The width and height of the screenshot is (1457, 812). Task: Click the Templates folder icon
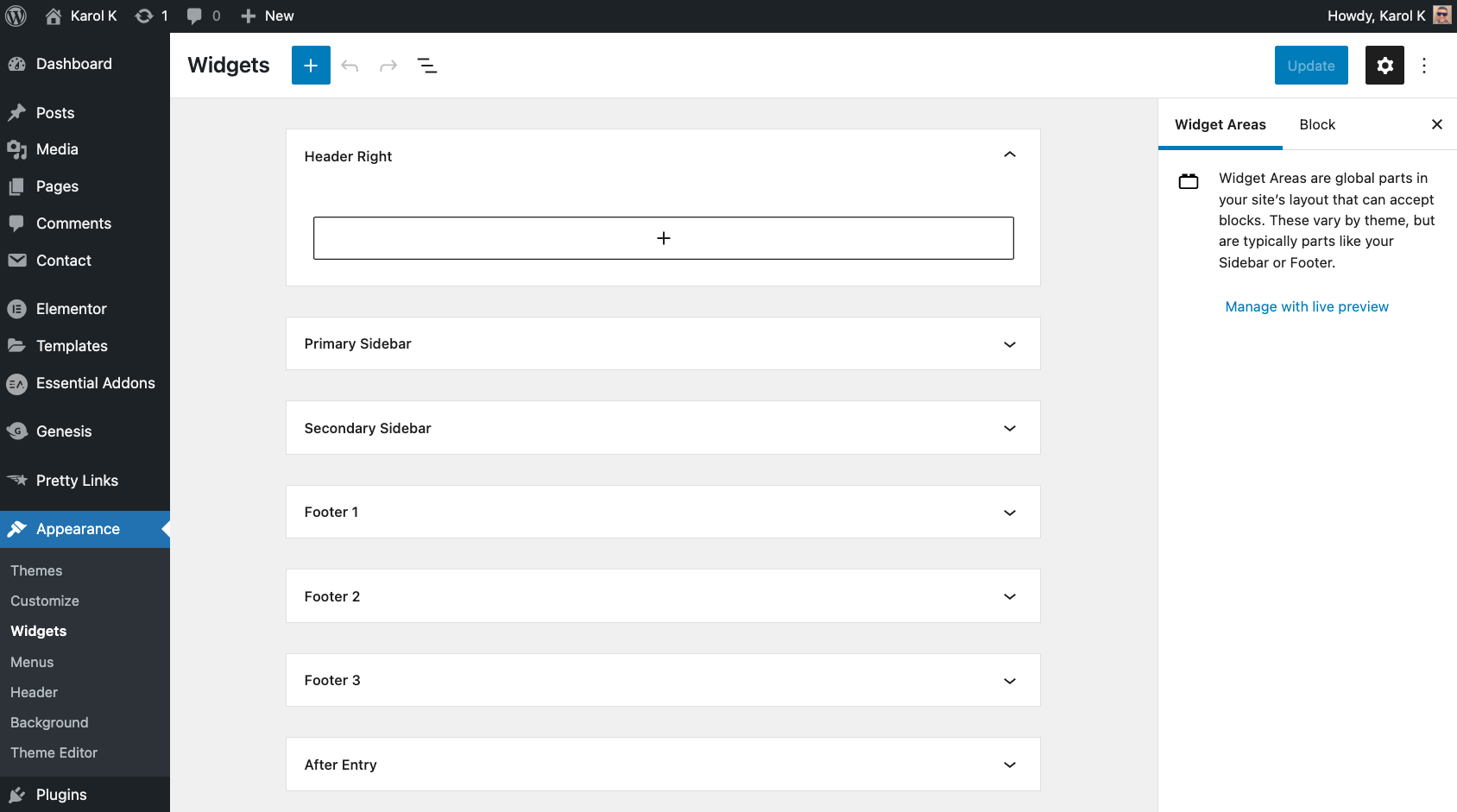click(16, 346)
